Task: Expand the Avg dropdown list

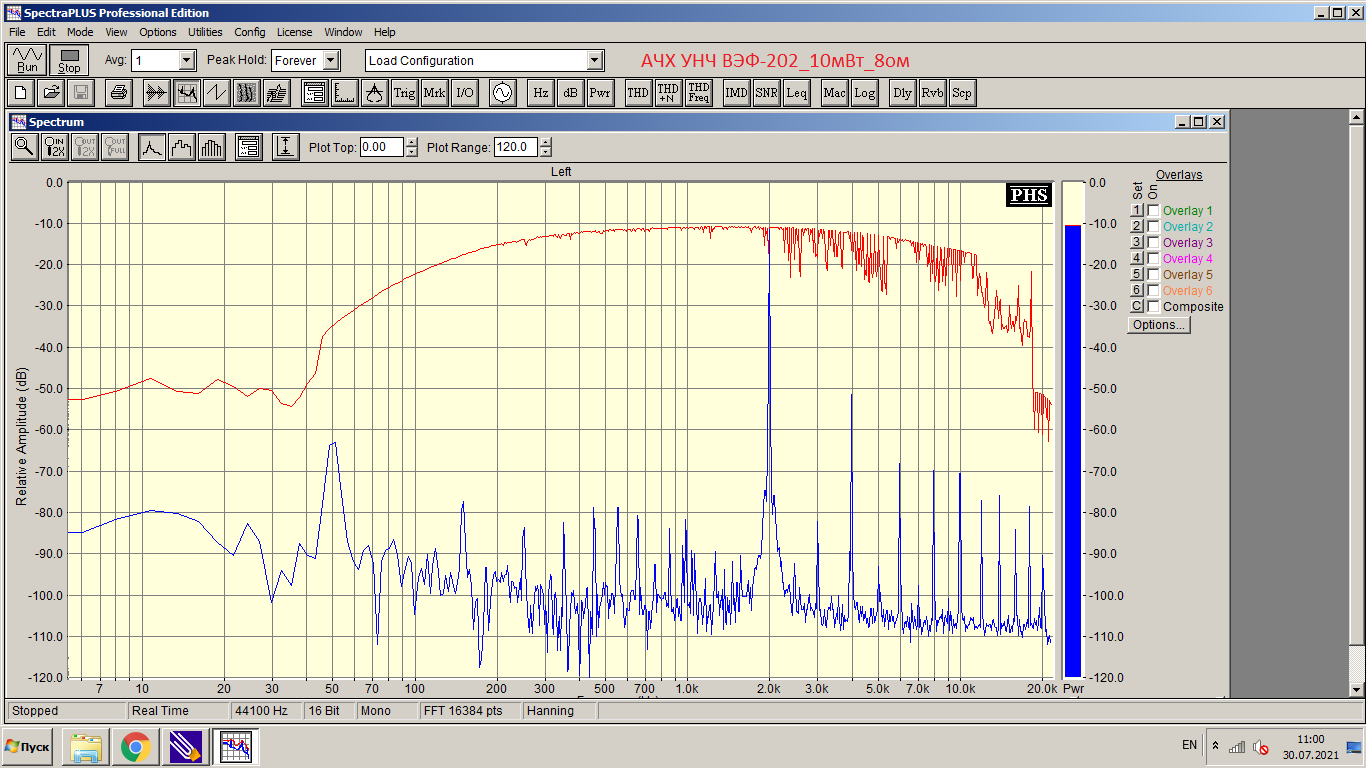Action: click(187, 60)
